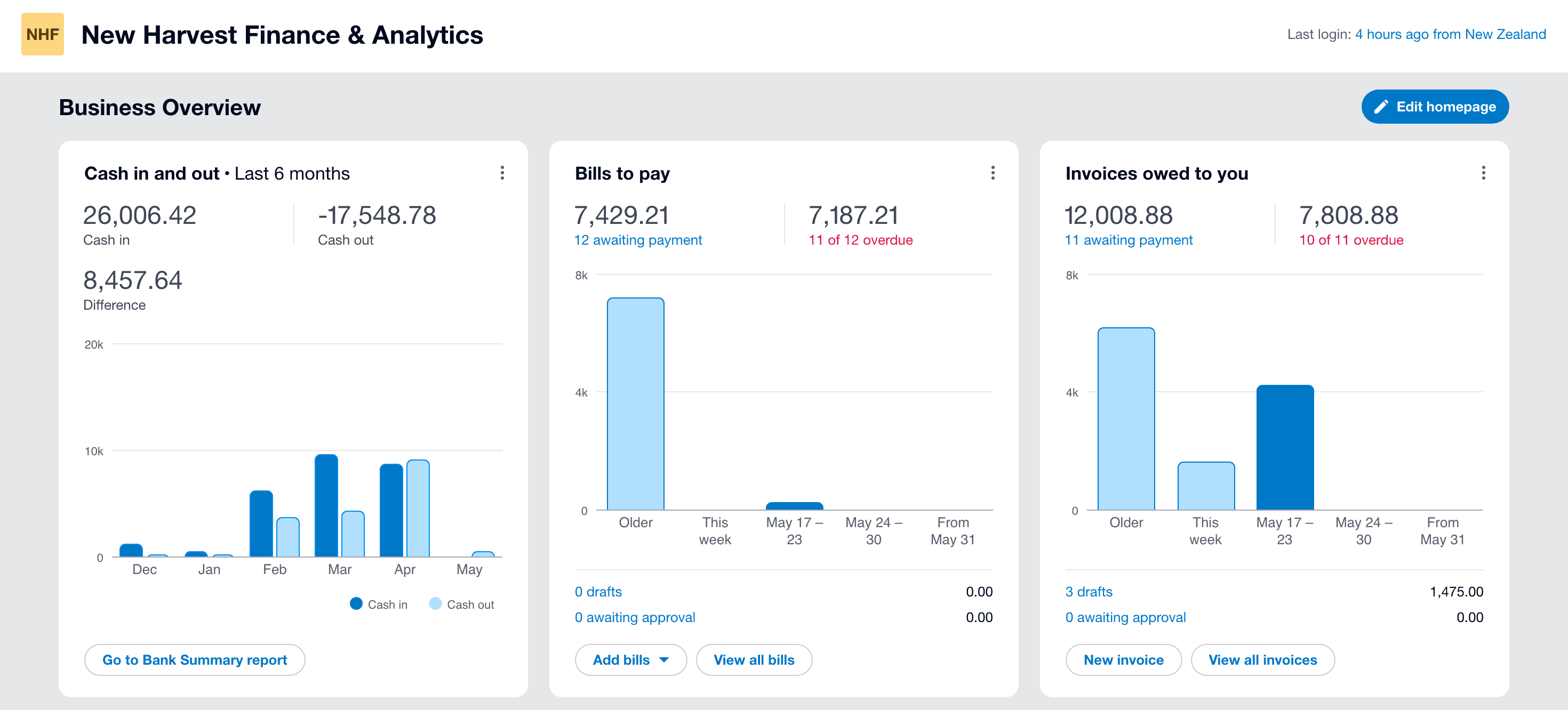Screen dimensions: 1568x710
Task: Click New Harvest Finance & Analytics title
Action: 282,35
